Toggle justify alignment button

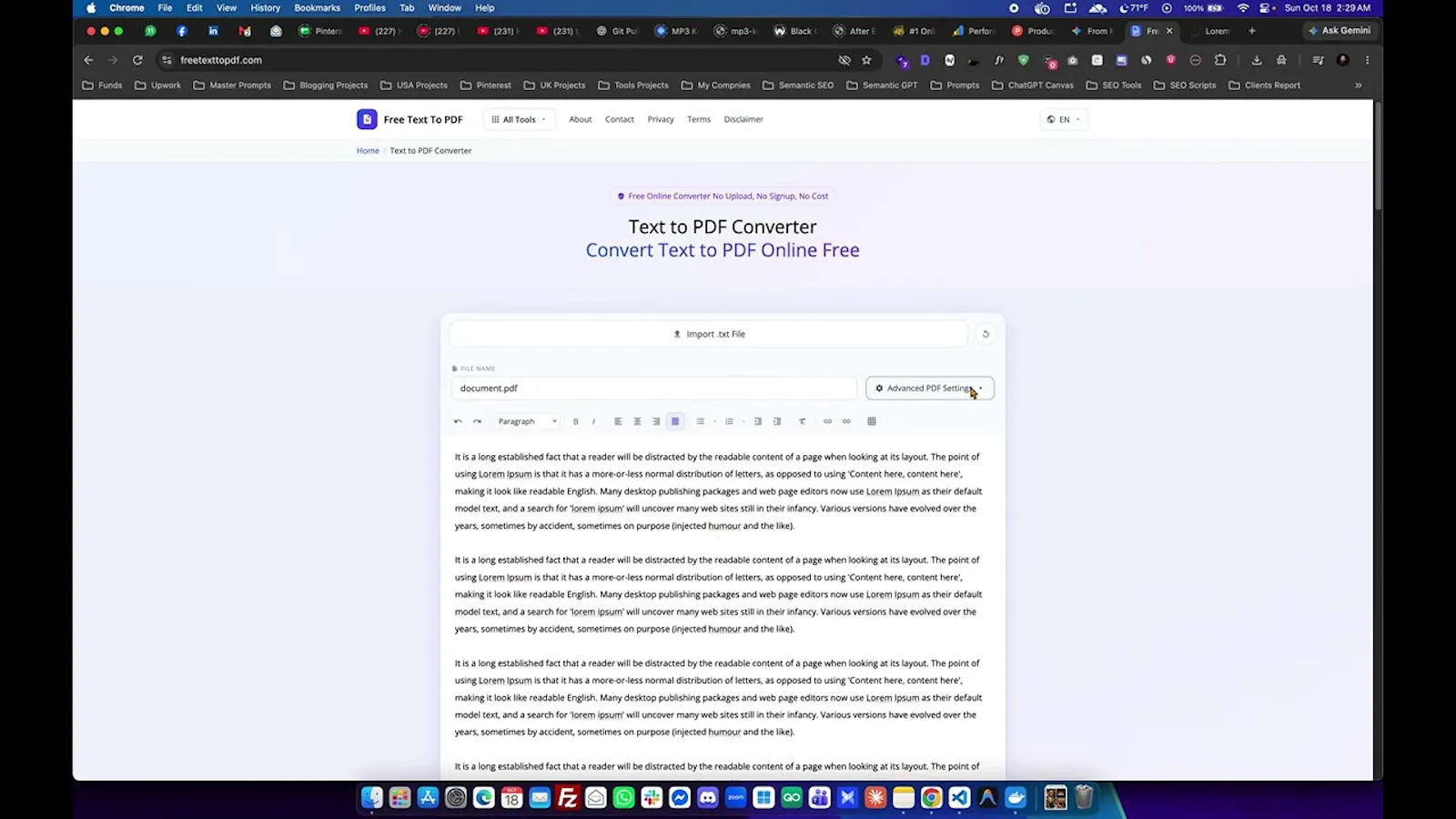675,421
